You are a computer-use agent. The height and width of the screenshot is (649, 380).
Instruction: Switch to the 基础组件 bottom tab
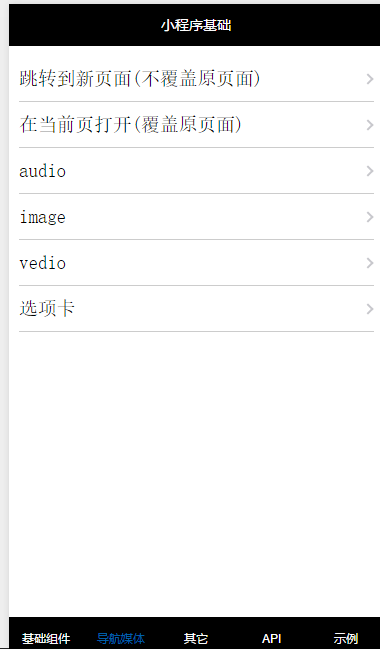click(x=46, y=638)
